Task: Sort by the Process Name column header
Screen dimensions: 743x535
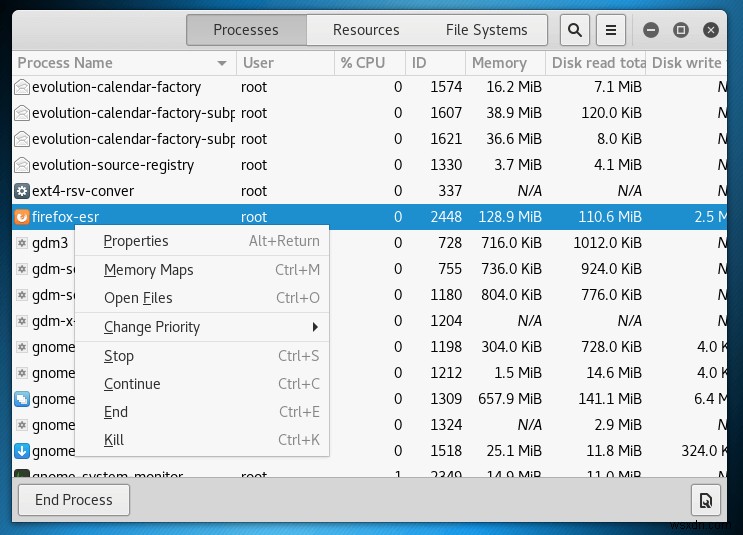Action: coord(124,63)
